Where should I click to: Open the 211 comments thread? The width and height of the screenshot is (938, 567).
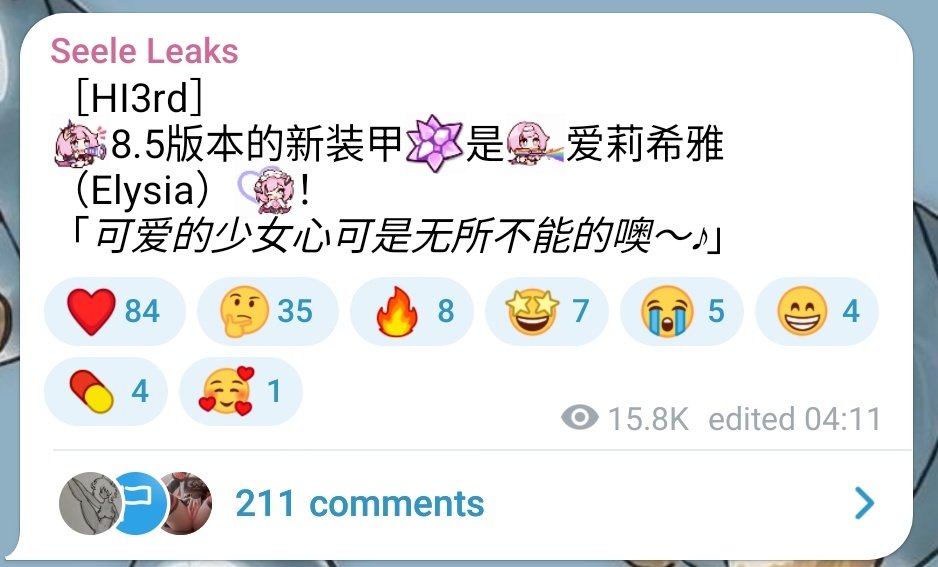[x=360, y=504]
